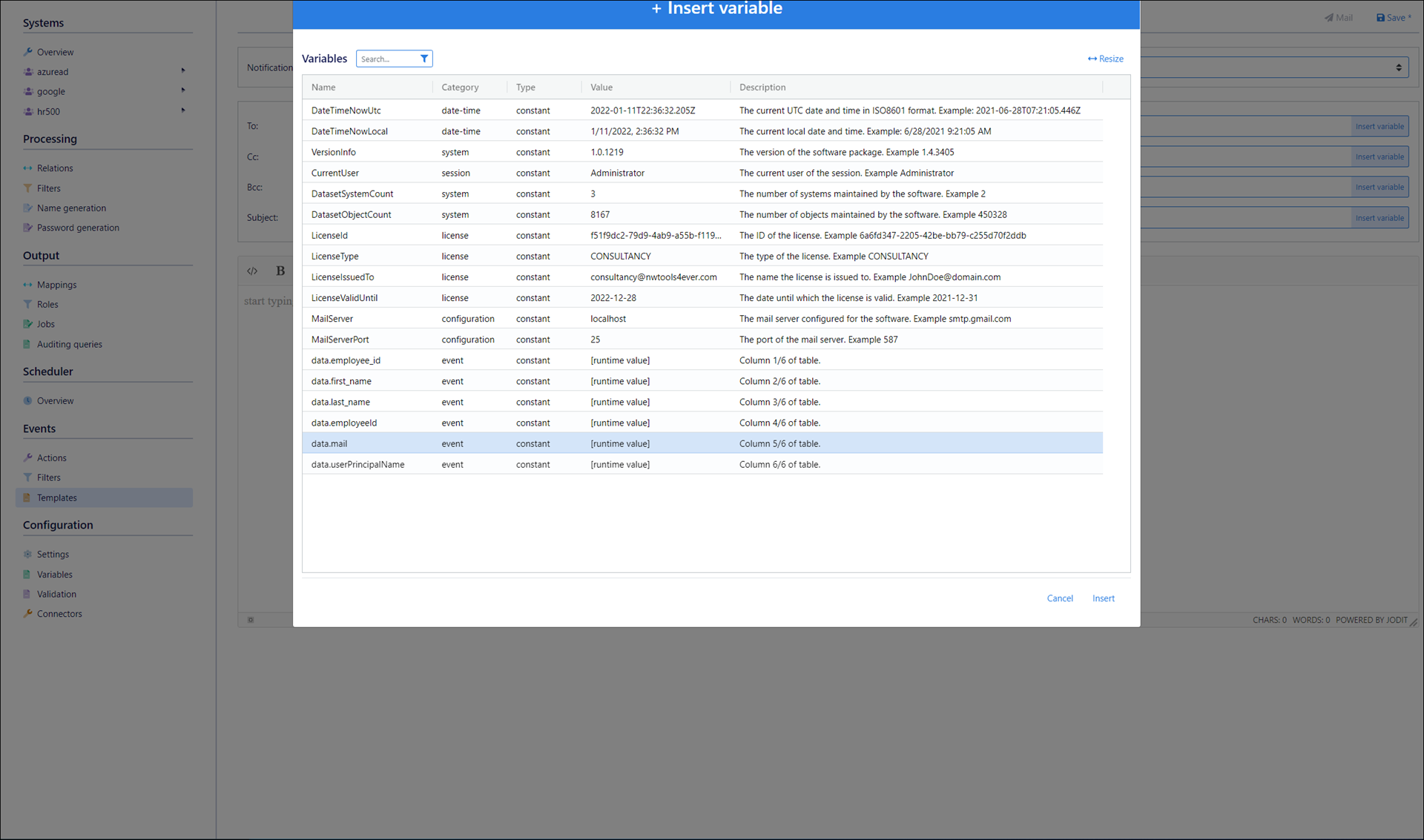Click the Auditing queries sidebar icon
Viewport: 1424px width, 840px height.
tap(27, 344)
